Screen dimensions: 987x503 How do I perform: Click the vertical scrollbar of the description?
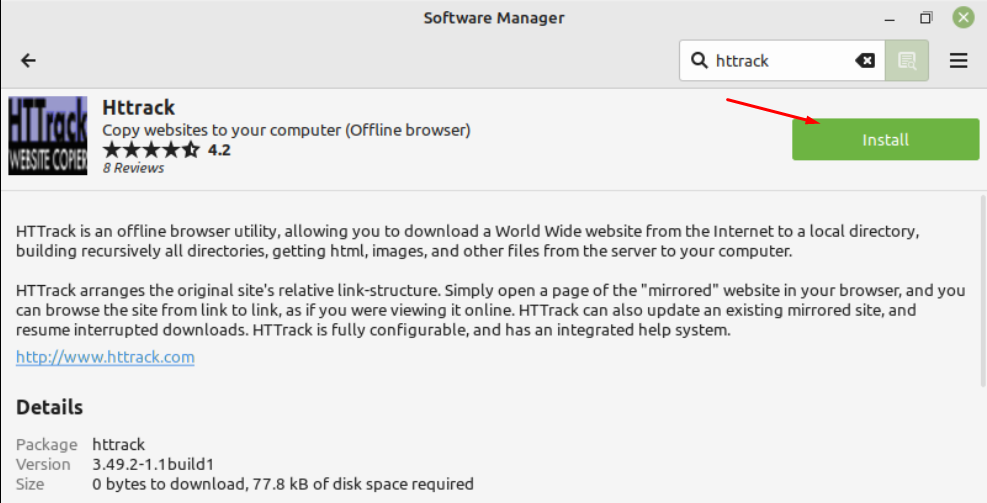[983, 290]
